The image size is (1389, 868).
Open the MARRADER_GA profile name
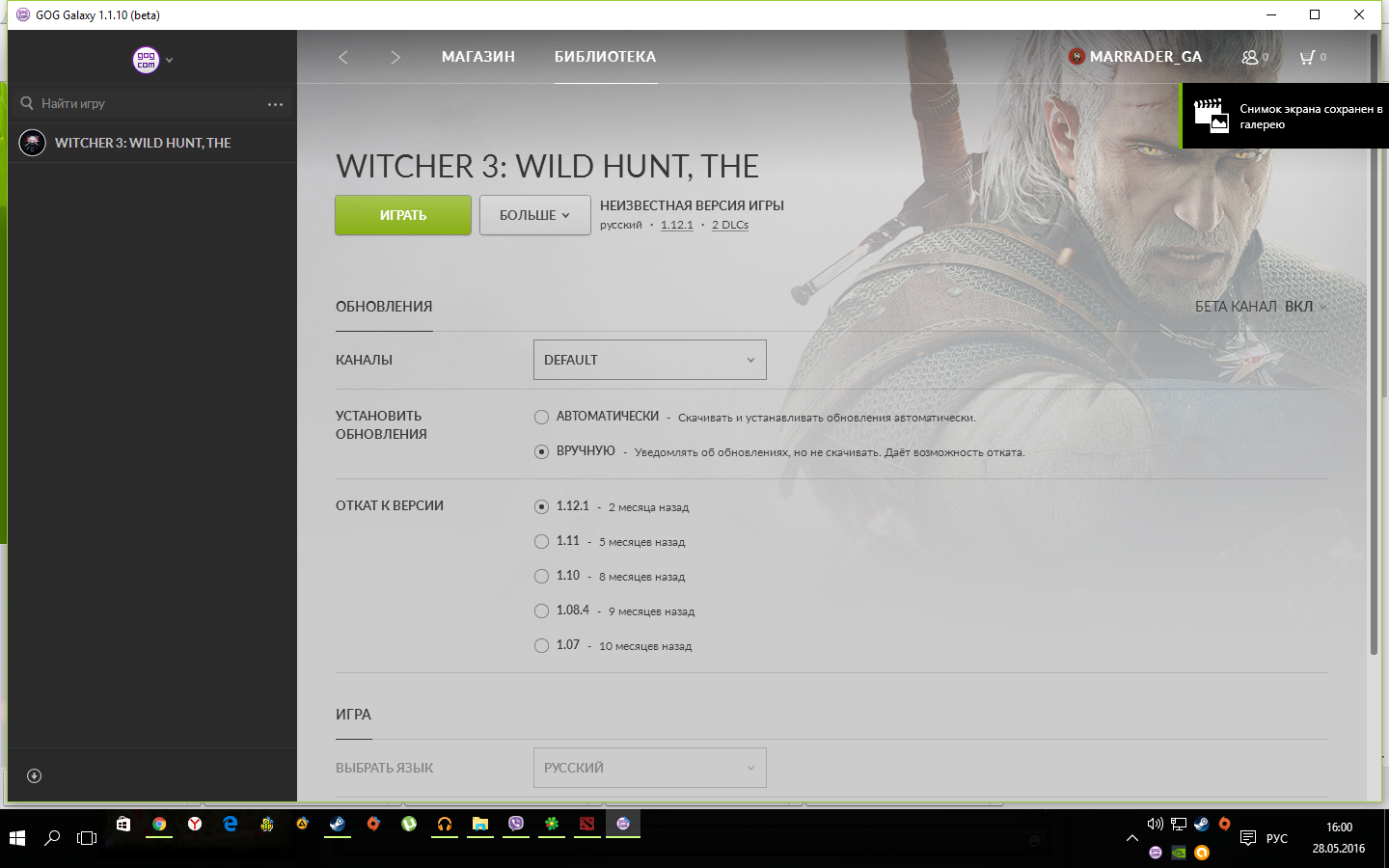coord(1146,57)
